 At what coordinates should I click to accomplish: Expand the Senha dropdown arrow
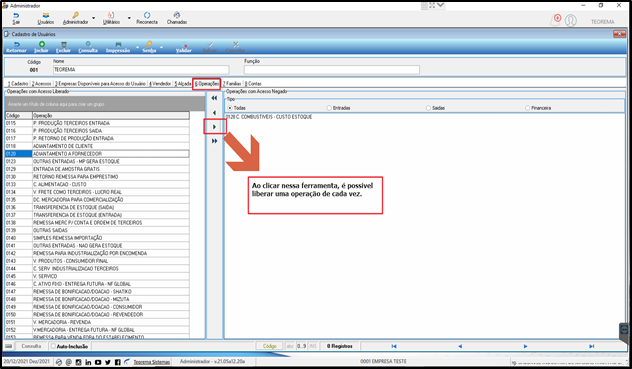tap(161, 47)
